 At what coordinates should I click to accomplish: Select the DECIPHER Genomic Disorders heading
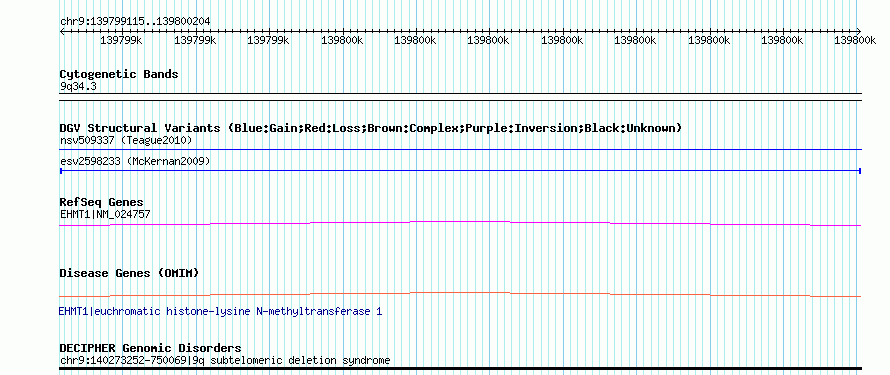point(150,348)
